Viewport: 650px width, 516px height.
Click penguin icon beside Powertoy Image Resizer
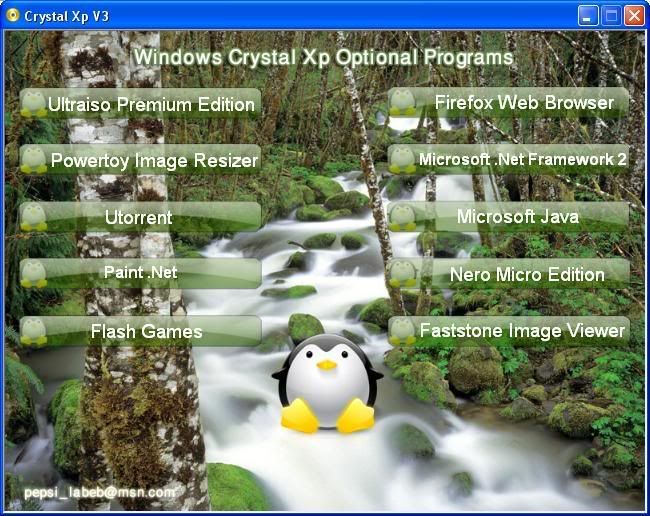point(34,160)
